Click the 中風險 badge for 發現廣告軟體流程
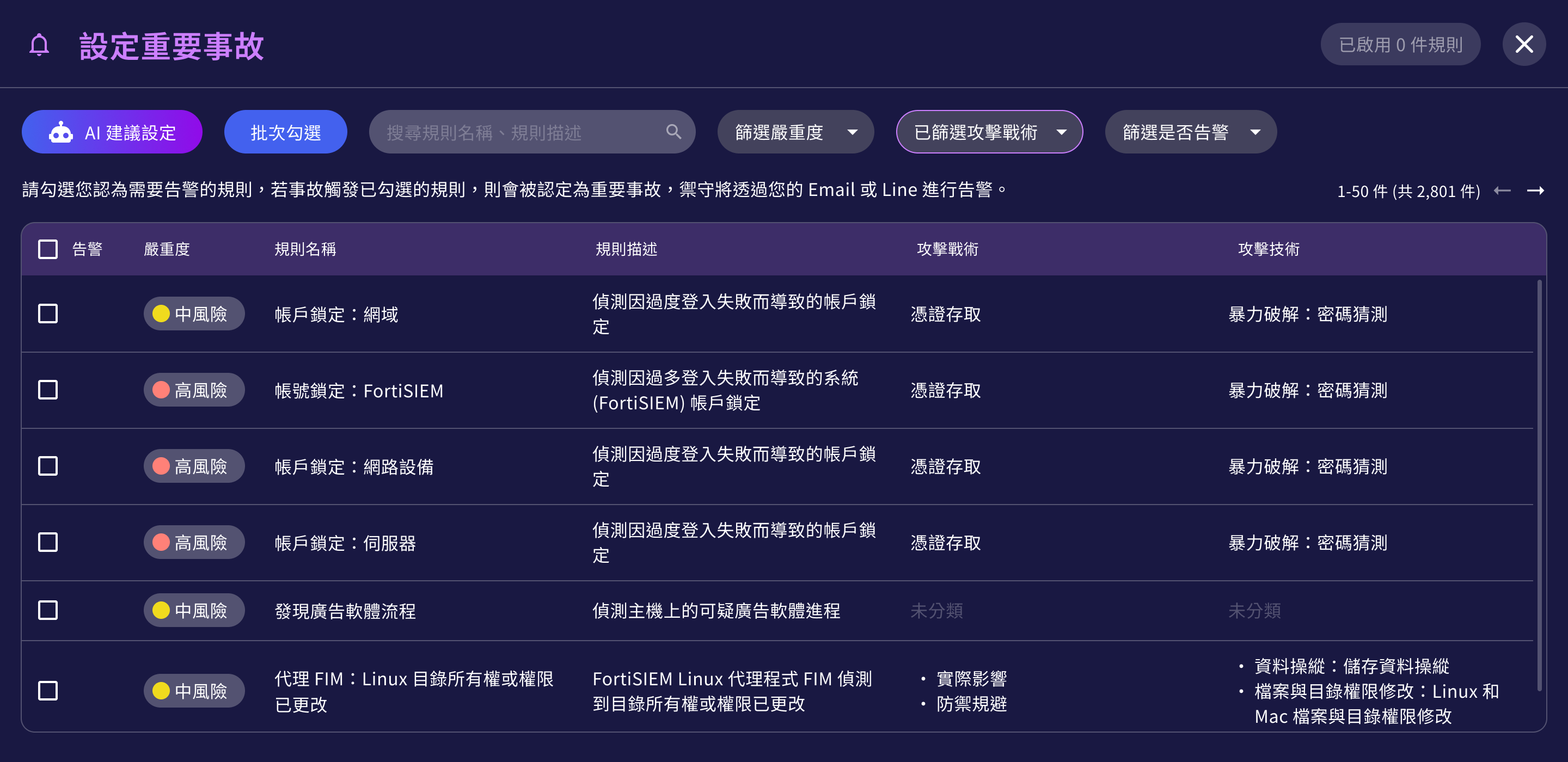Screen dimensions: 1568x762 point(194,610)
